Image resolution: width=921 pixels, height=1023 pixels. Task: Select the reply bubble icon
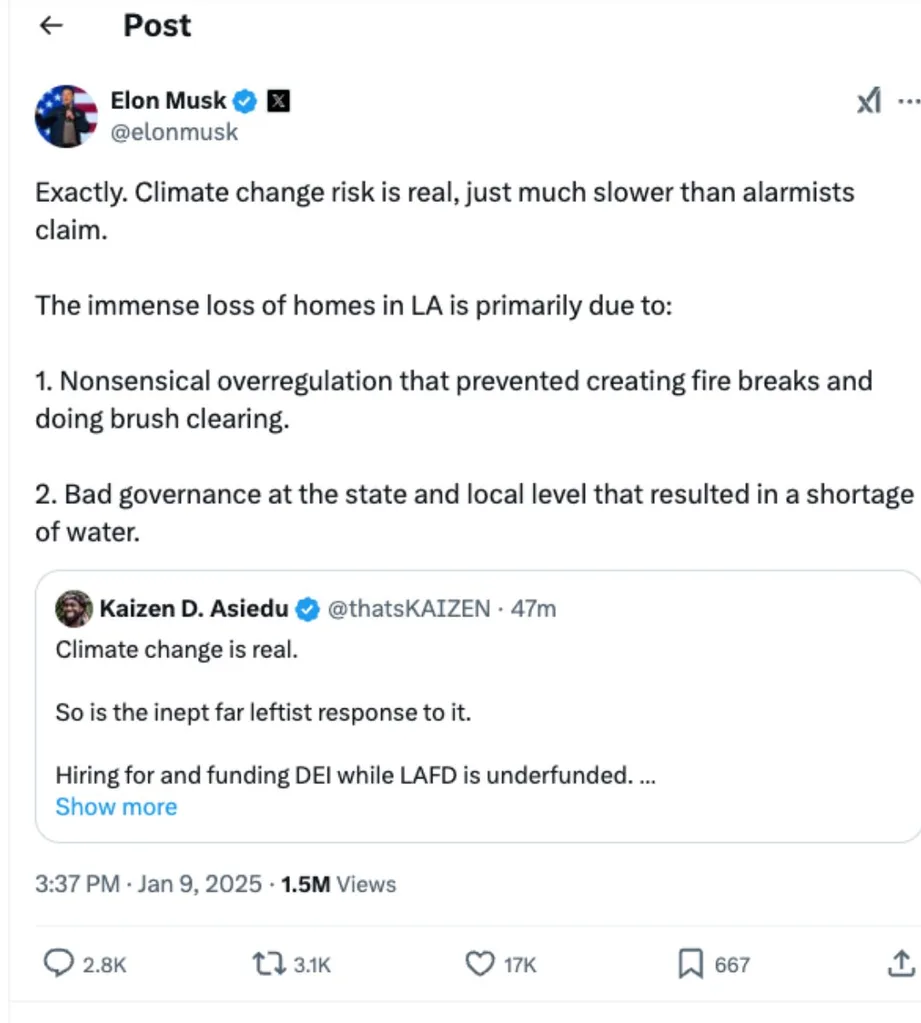point(59,963)
